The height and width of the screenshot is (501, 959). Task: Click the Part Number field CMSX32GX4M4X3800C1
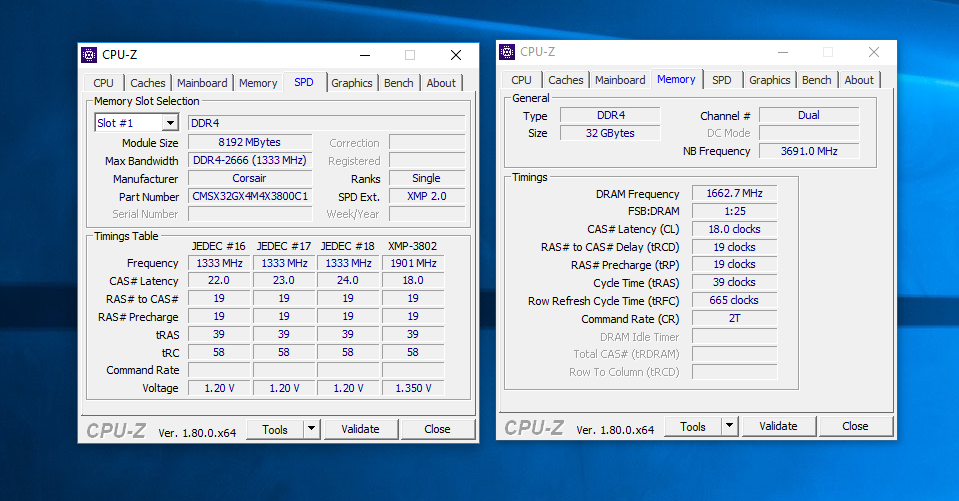pyautogui.click(x=250, y=197)
